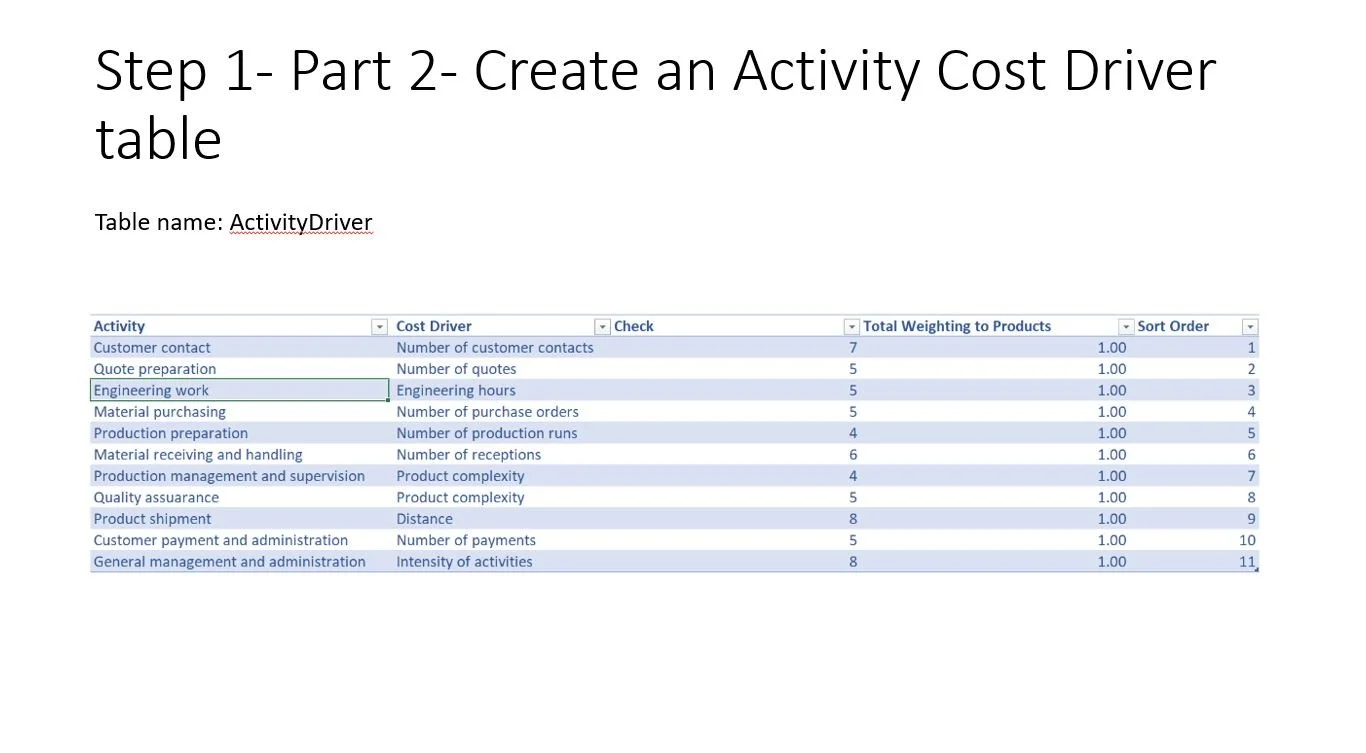Click the Activity column header
This screenshot has width=1366, height=753.
(x=119, y=326)
